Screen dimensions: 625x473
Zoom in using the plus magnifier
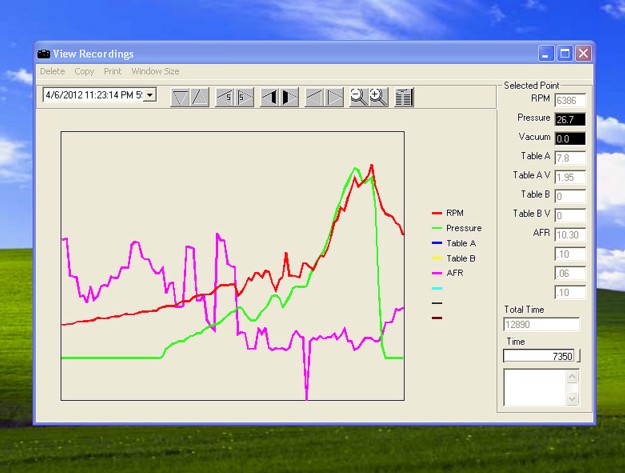377,97
